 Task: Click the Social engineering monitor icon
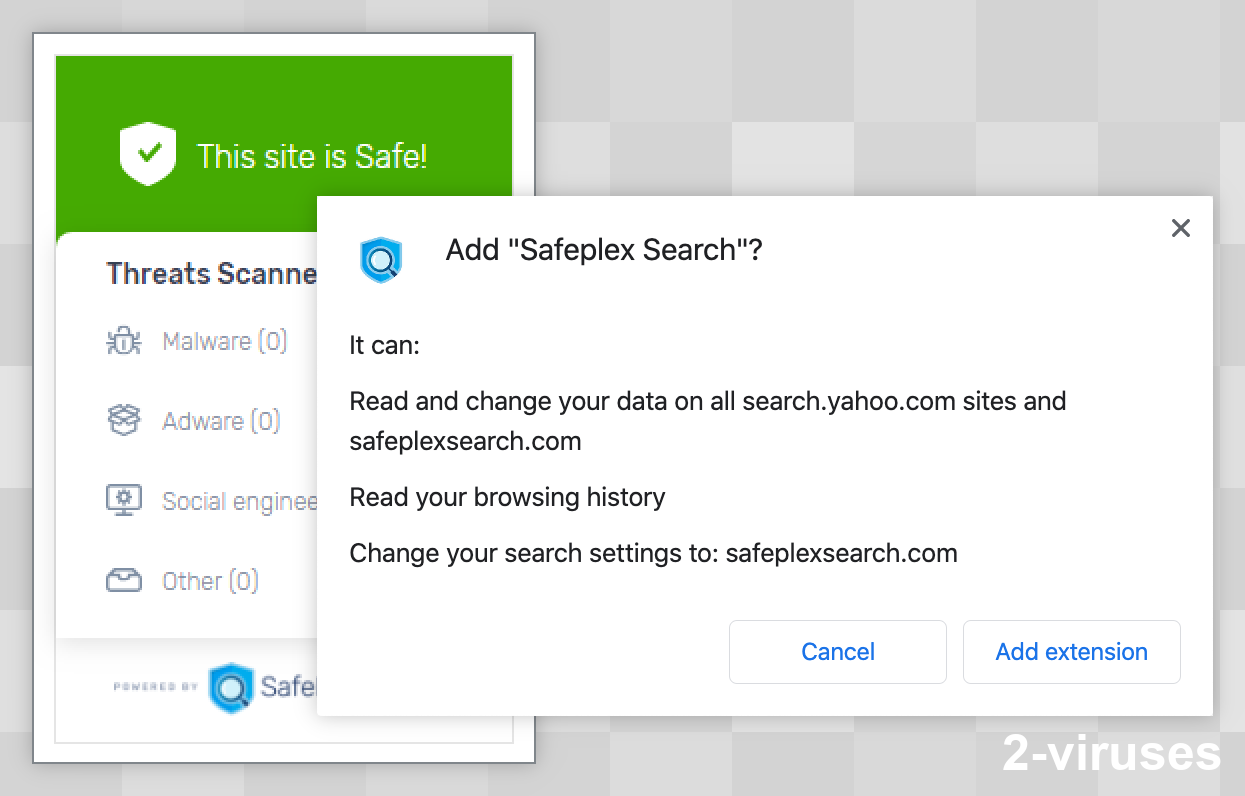click(123, 500)
